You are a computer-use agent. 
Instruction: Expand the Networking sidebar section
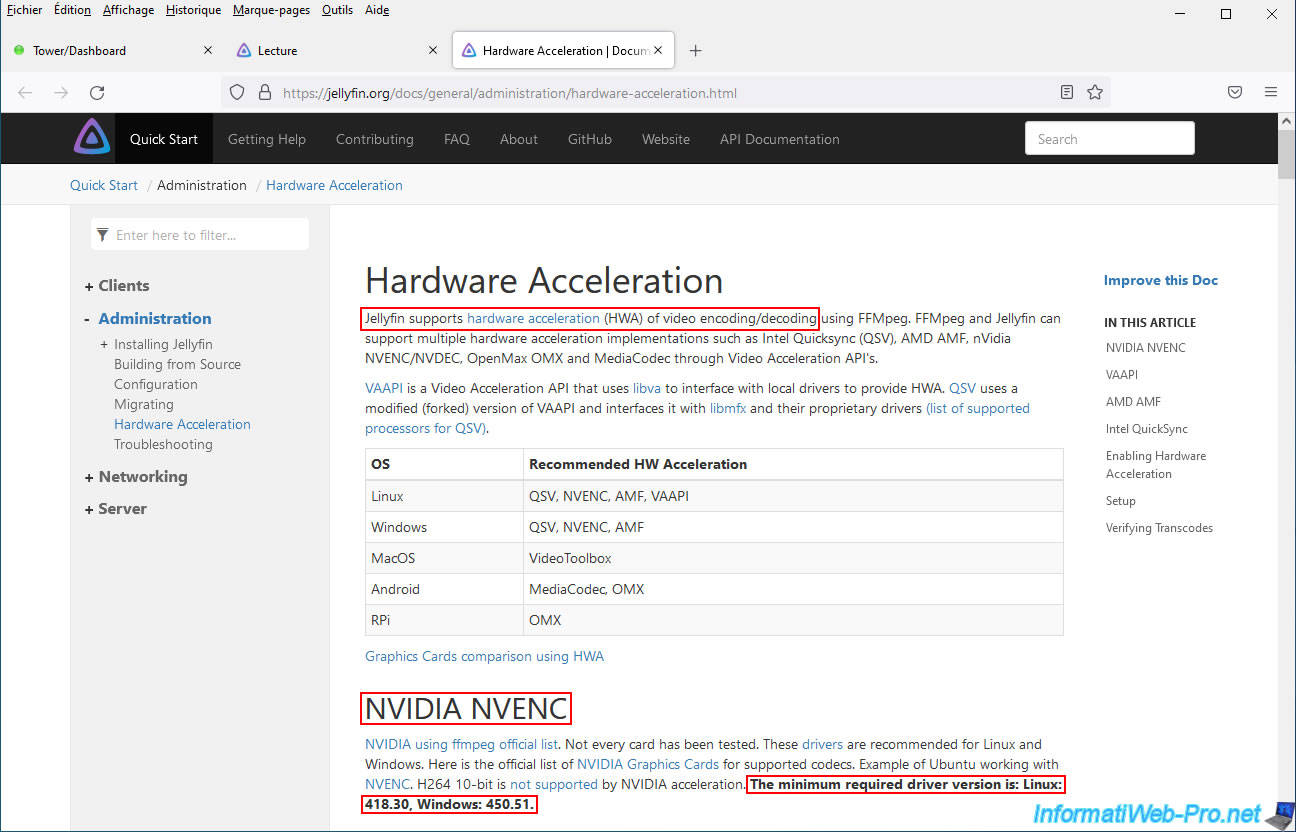tap(89, 477)
